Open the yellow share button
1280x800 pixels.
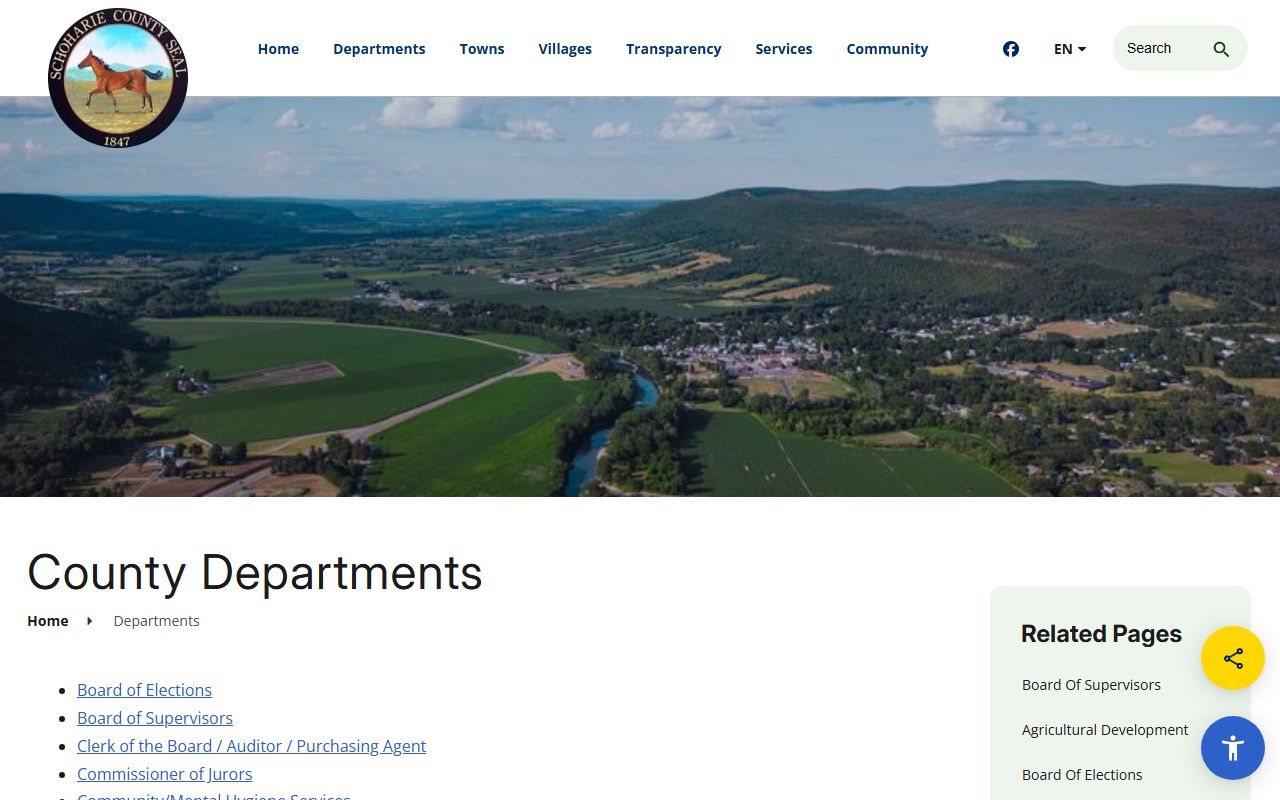(1233, 658)
